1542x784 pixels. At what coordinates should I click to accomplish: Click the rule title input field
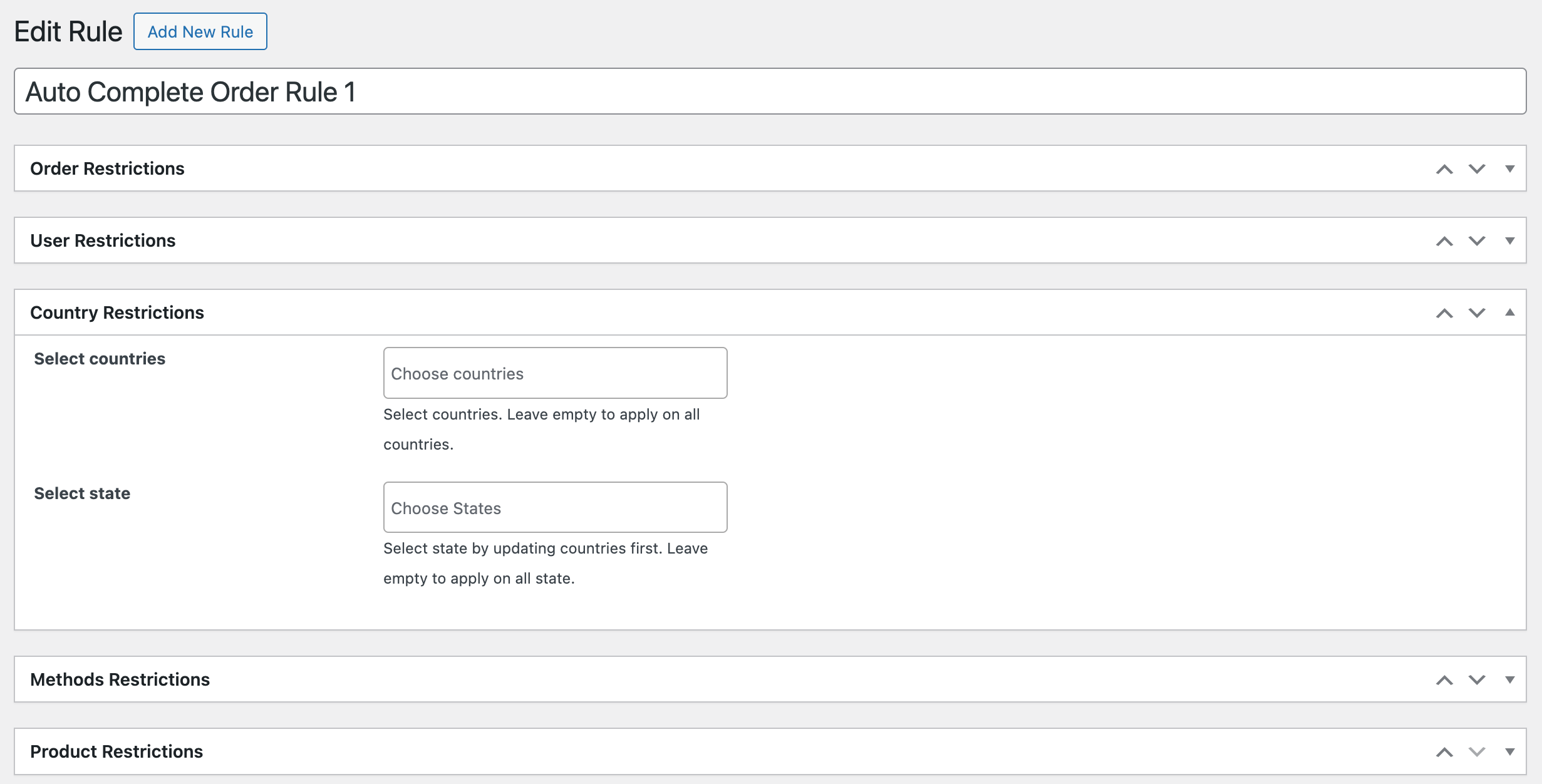(x=769, y=91)
